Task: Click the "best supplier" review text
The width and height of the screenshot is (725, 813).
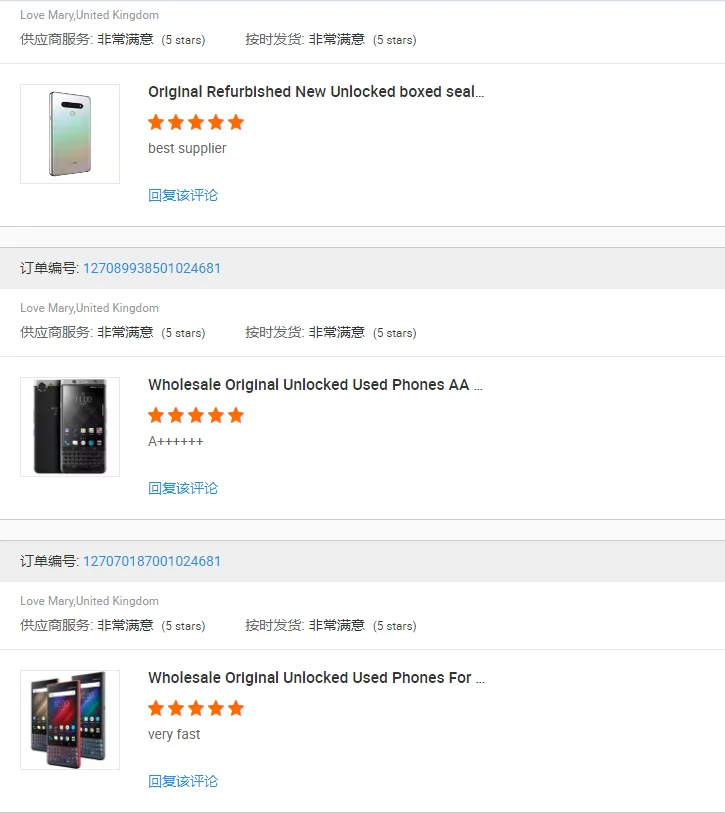Action: tap(187, 148)
